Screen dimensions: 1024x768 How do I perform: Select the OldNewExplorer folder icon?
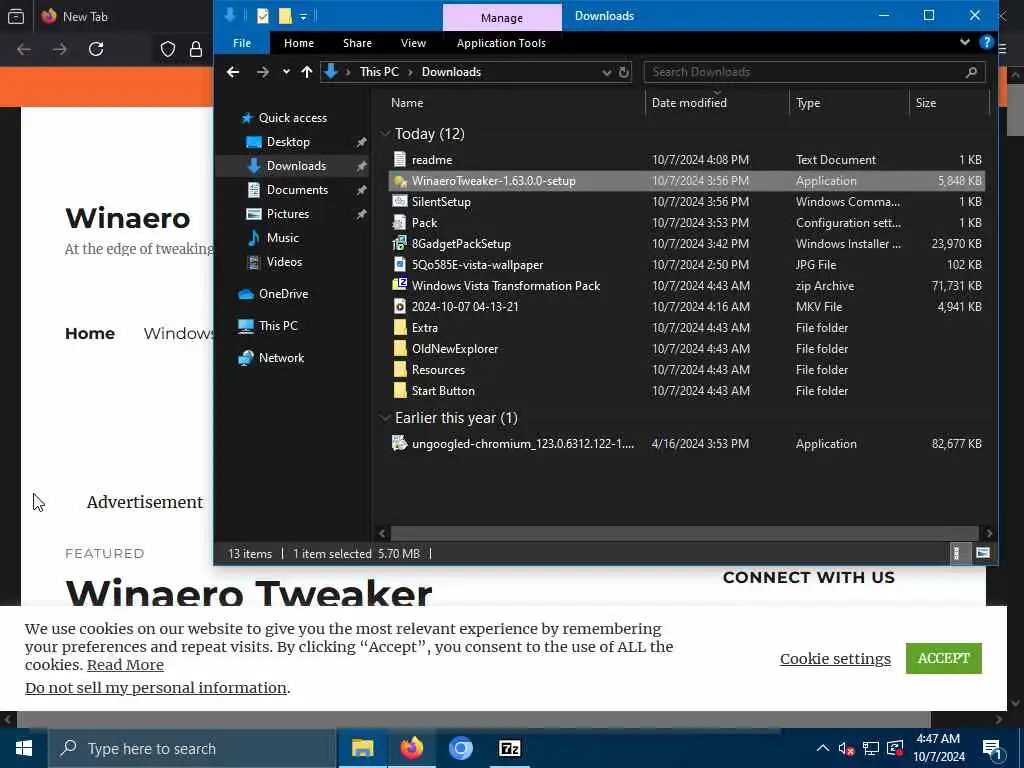point(400,348)
